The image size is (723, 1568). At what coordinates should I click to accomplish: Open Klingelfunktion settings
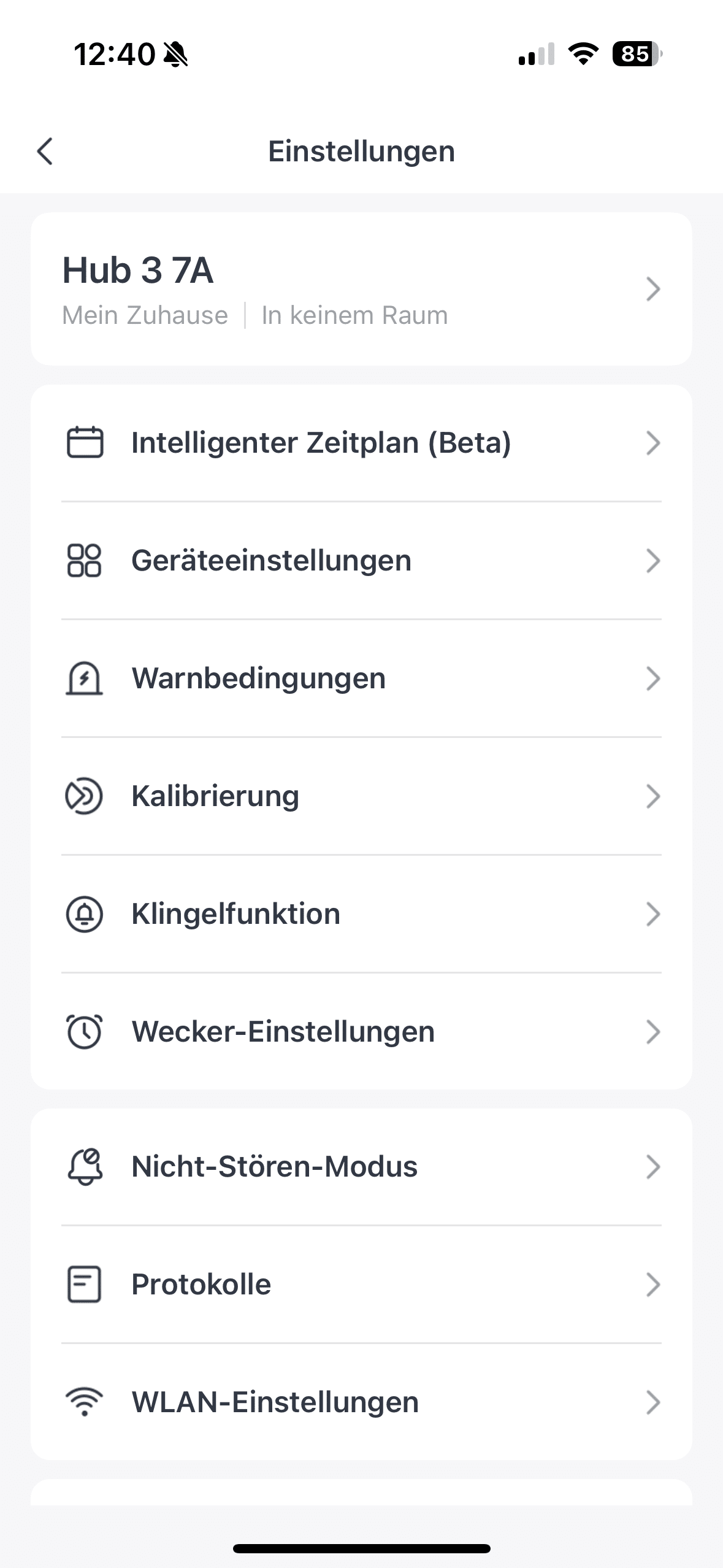pyautogui.click(x=235, y=913)
